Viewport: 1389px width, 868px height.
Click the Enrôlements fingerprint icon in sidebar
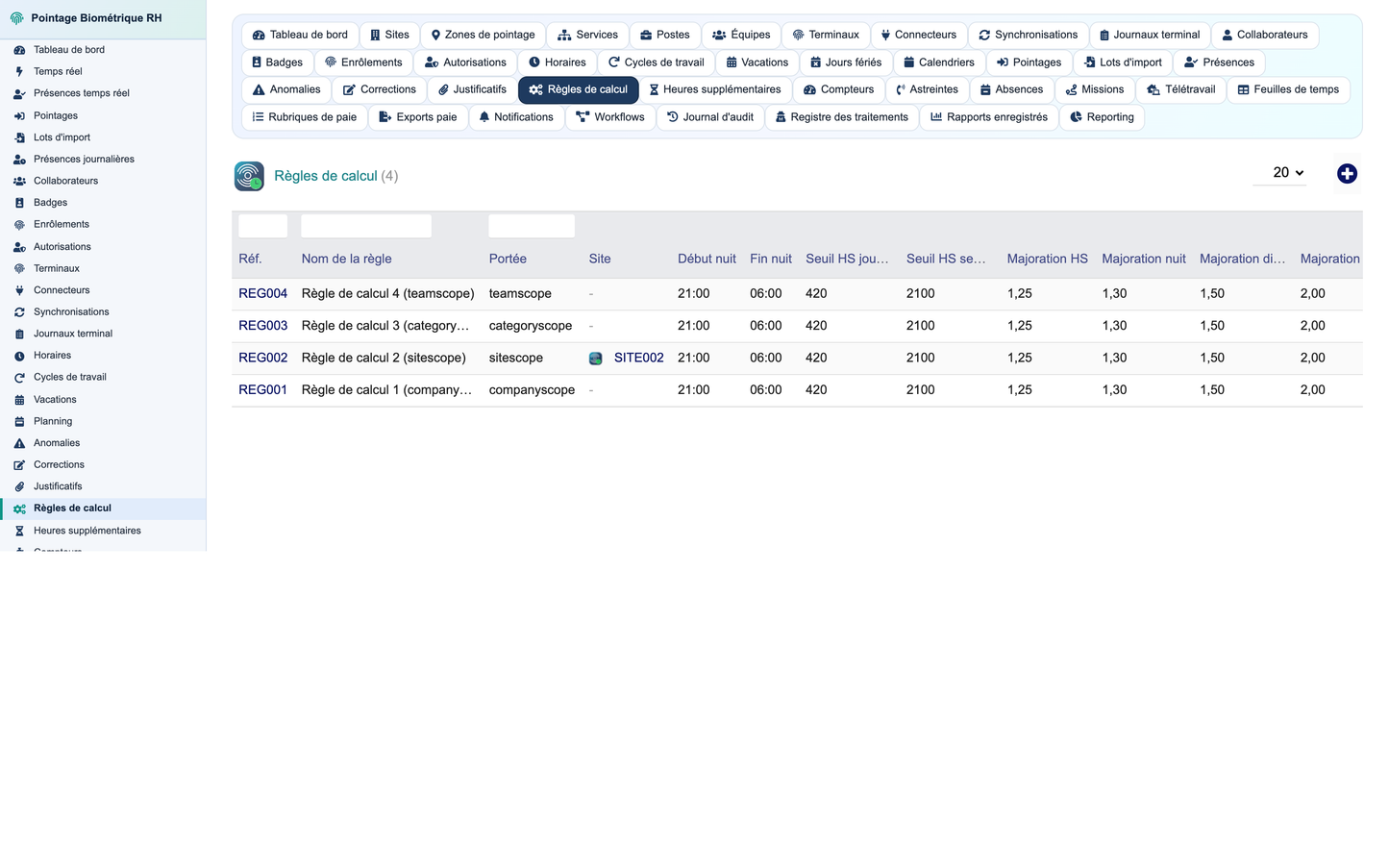[19, 224]
